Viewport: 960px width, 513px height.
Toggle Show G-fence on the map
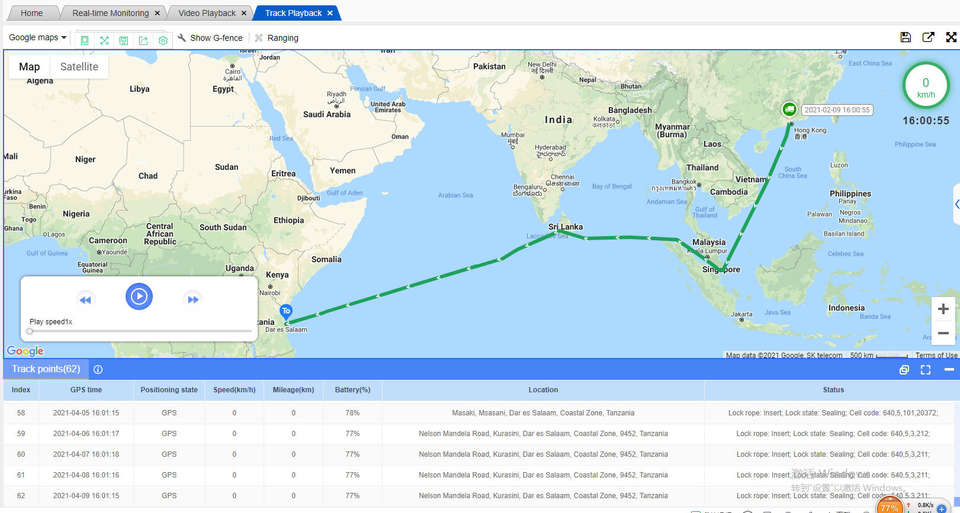(x=210, y=38)
